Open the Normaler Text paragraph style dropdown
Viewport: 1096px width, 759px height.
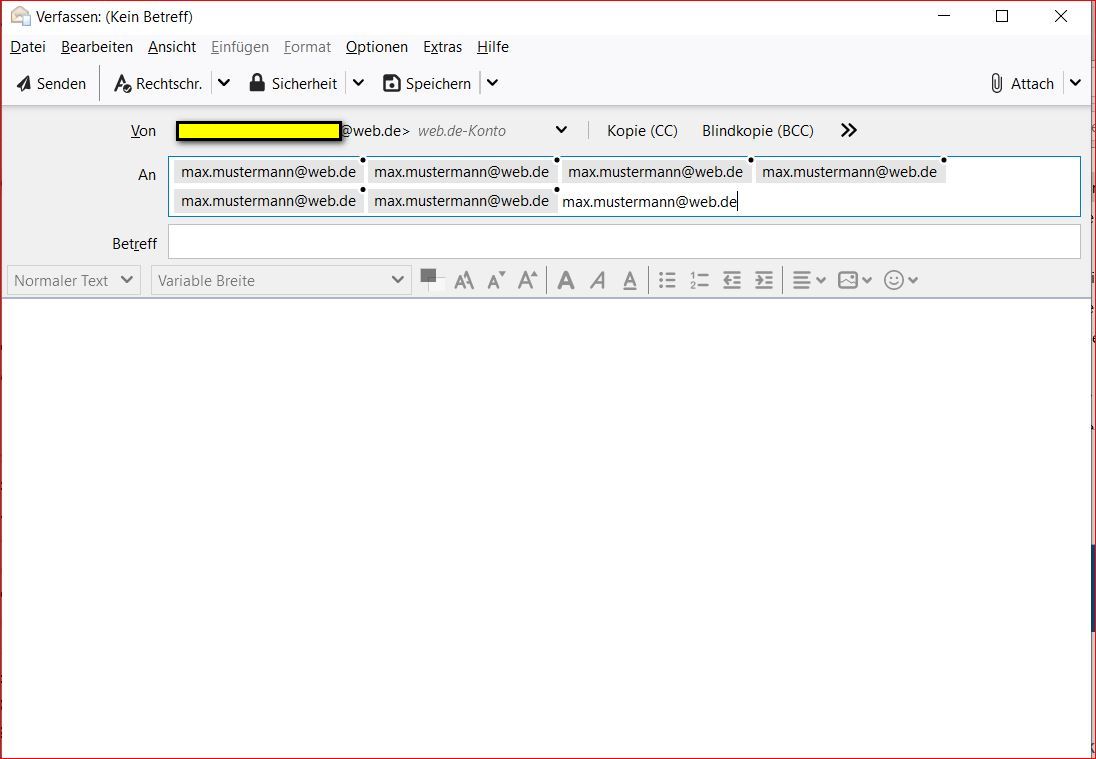click(73, 280)
